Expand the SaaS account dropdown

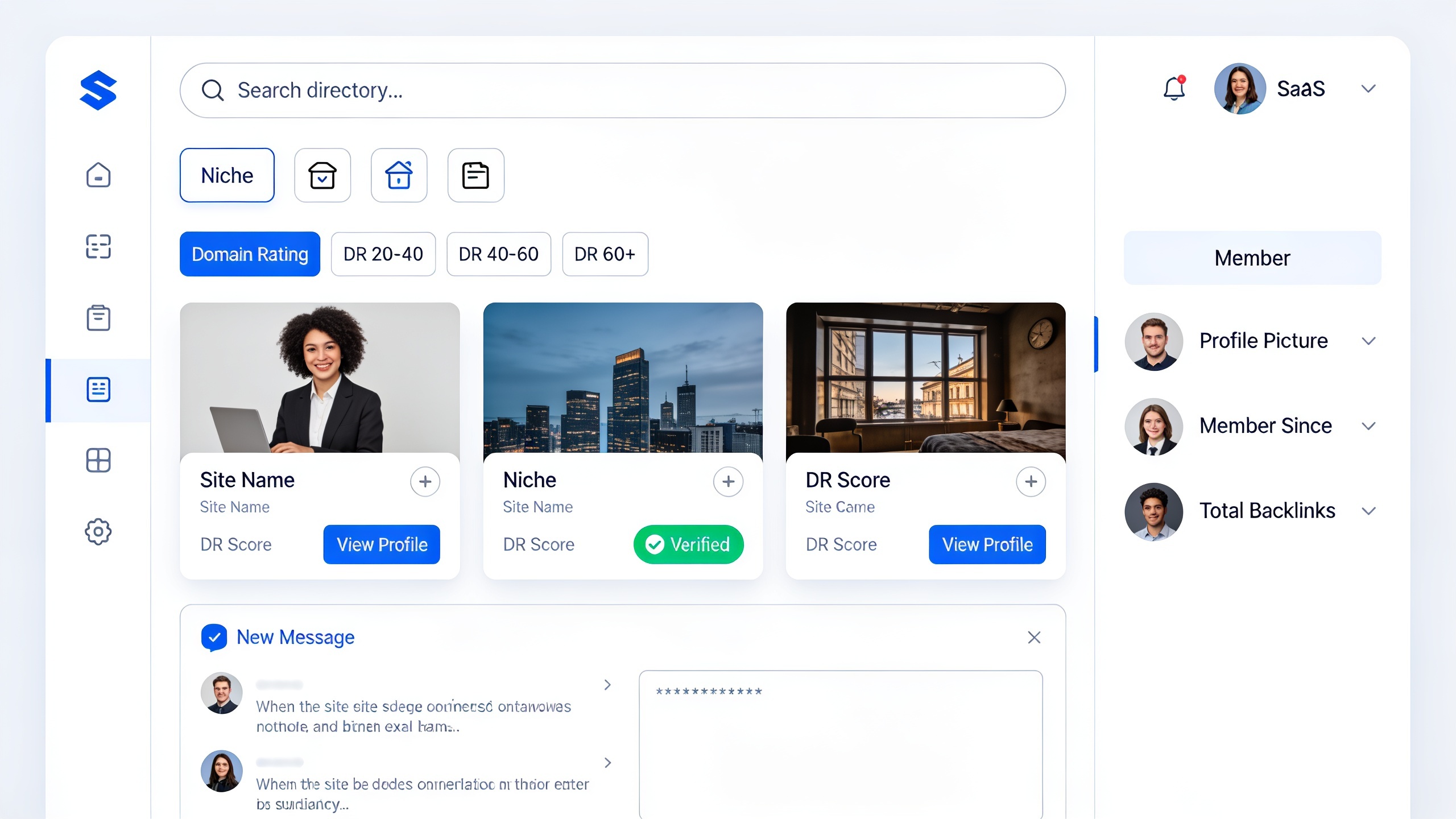click(1368, 89)
